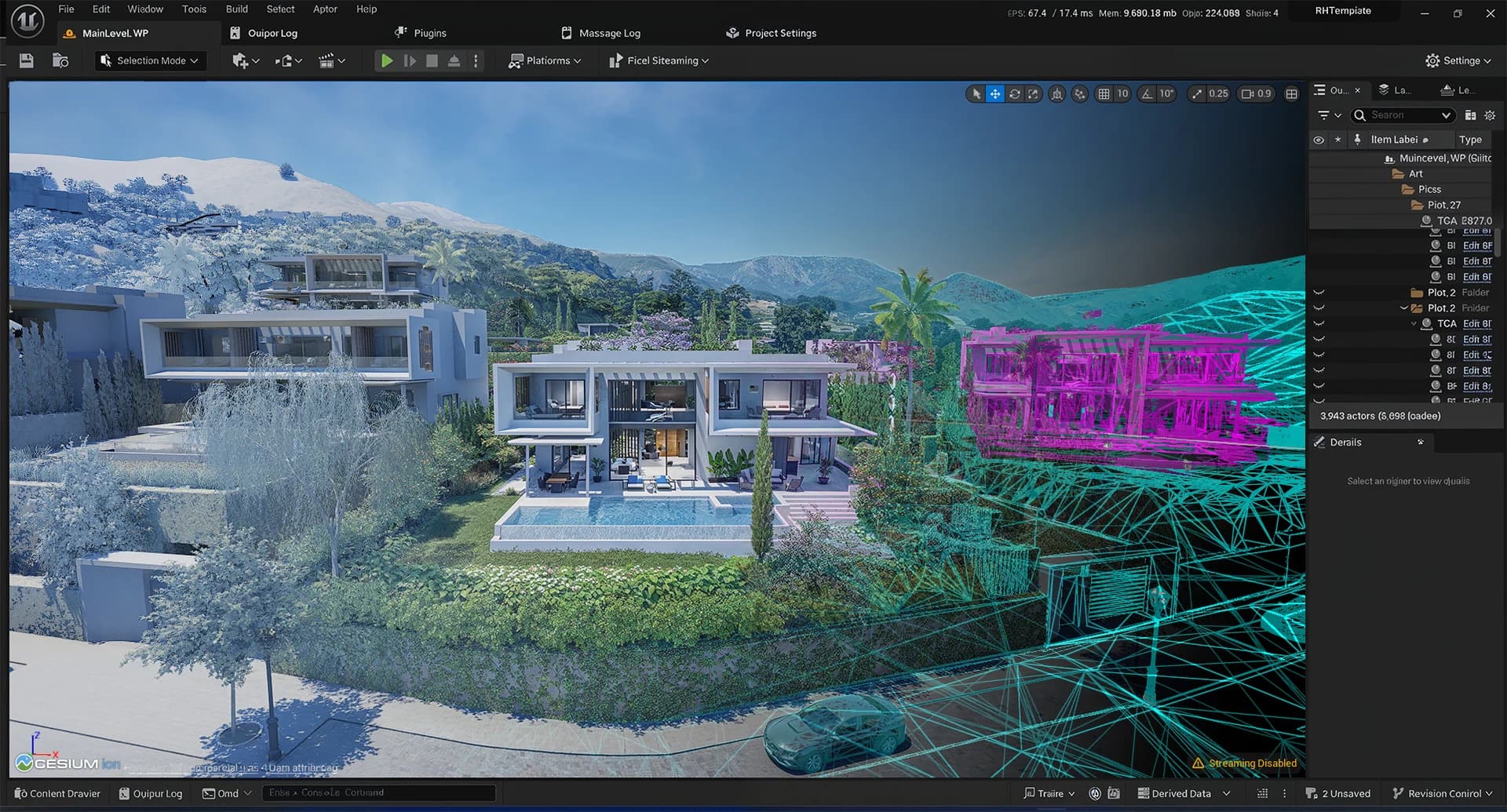Open the Platforms dropdown

tap(545, 60)
